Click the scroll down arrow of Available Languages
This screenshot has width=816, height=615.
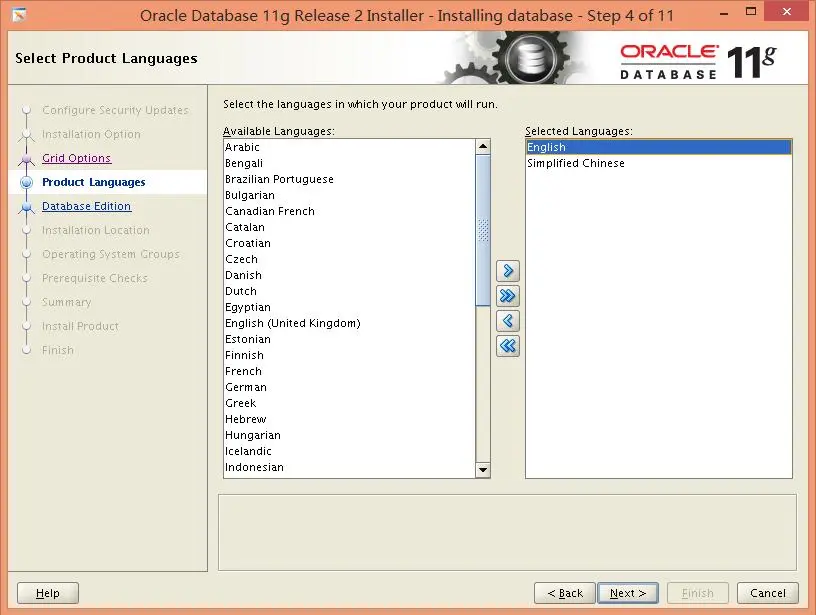tap(483, 470)
